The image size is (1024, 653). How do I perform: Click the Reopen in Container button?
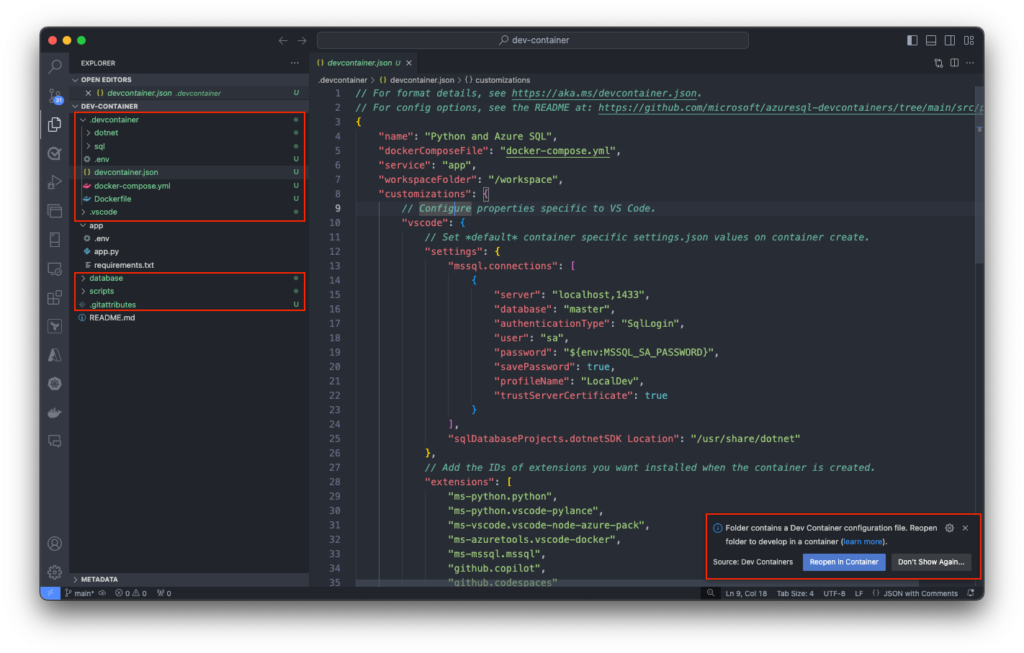(x=844, y=562)
